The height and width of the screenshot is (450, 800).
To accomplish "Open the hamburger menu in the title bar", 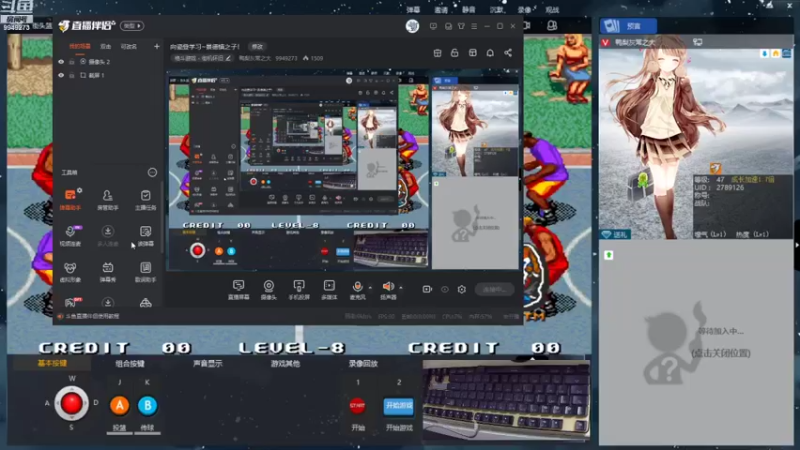I will click(x=474, y=26).
